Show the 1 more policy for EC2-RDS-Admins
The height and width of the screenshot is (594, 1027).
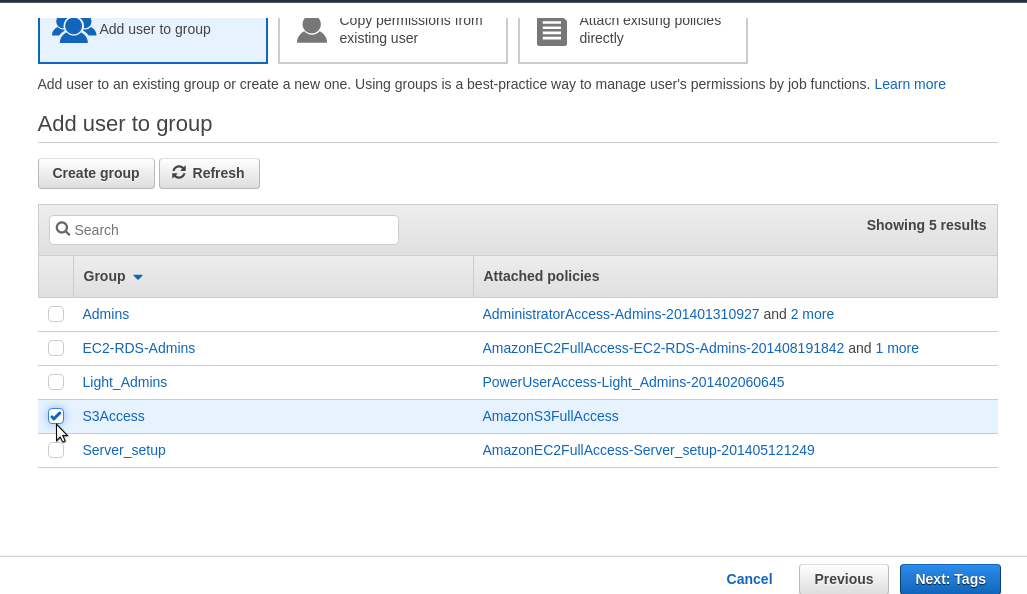(x=897, y=348)
